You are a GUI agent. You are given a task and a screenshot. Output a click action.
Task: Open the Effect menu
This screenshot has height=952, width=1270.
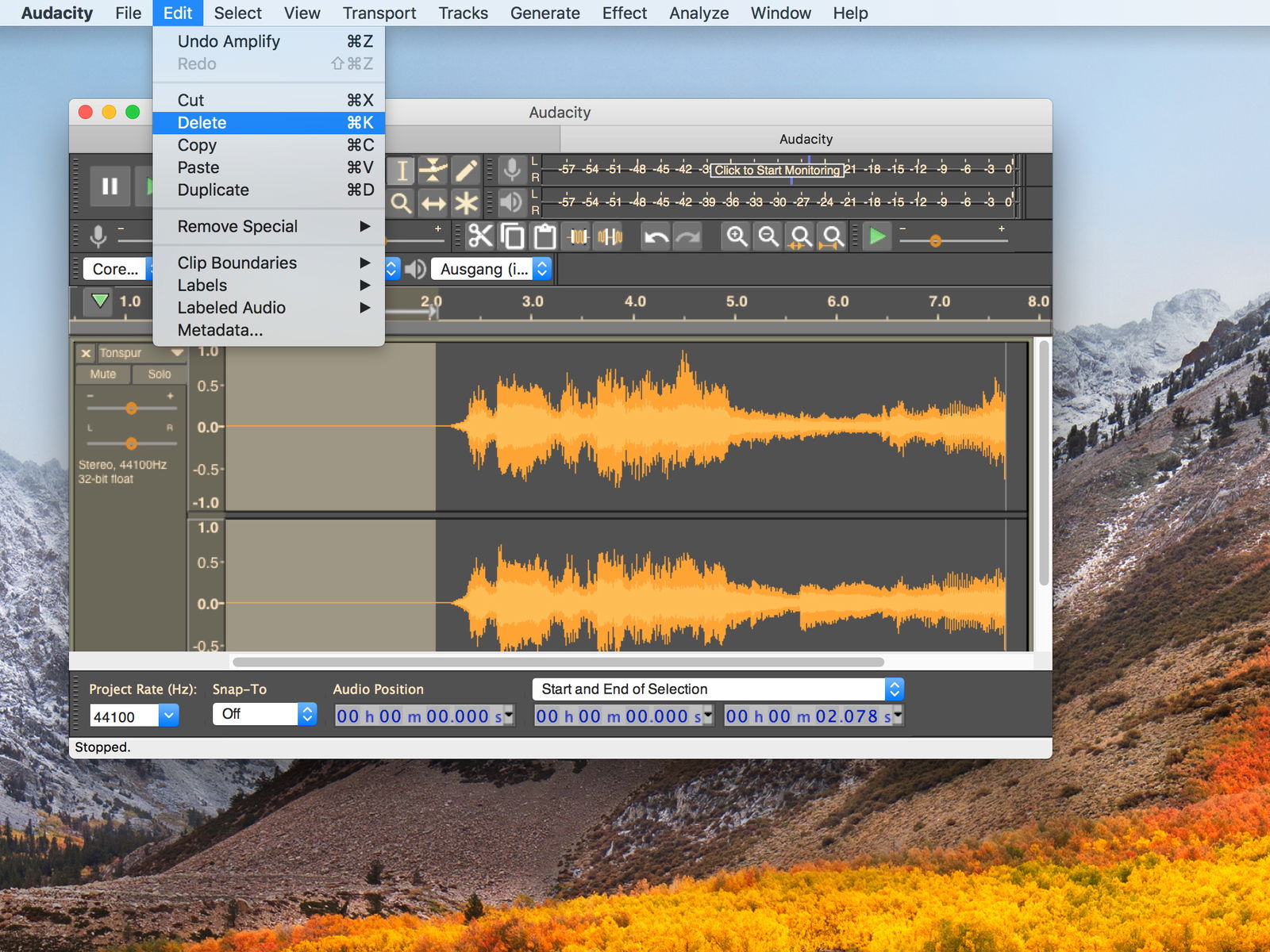(x=624, y=13)
